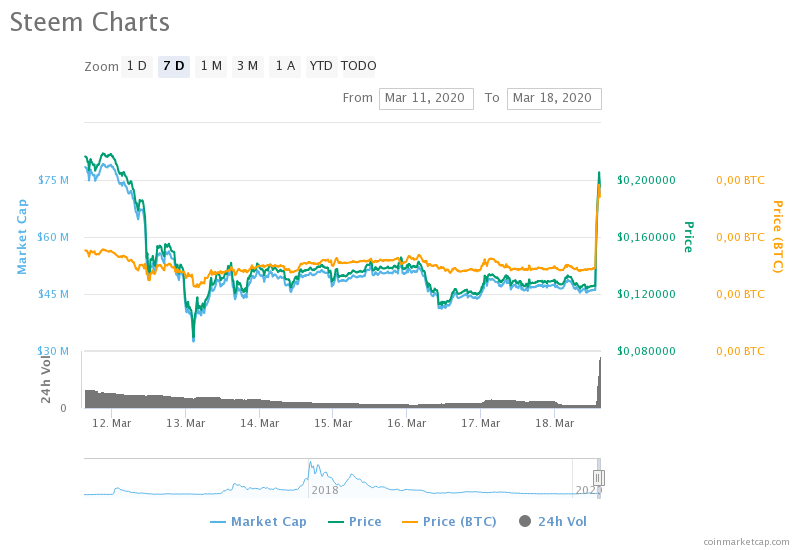This screenshot has height=550, width=800.
Task: Select the 3 M zoom range
Action: (248, 66)
